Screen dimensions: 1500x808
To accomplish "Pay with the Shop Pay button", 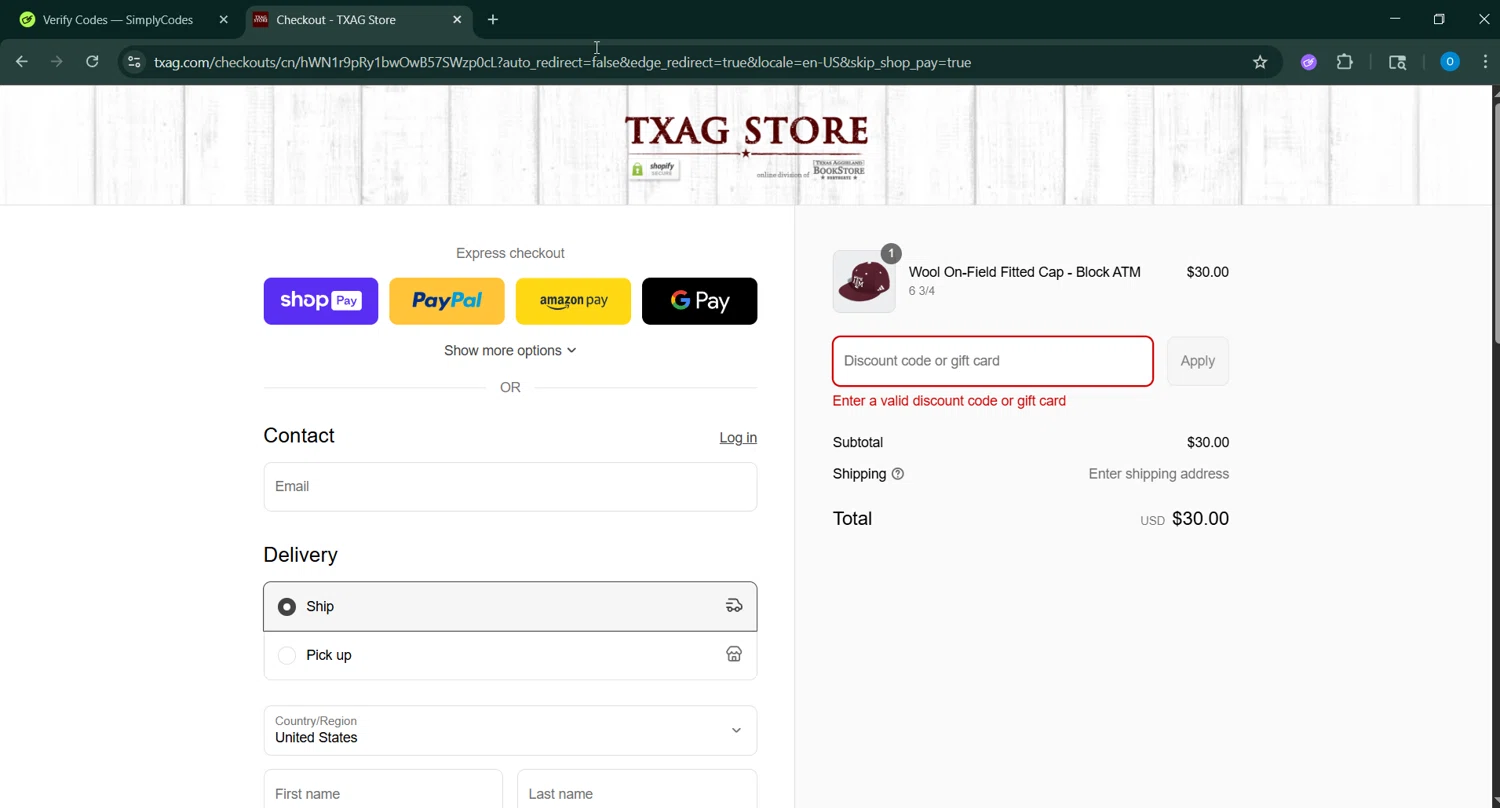I will (x=321, y=301).
